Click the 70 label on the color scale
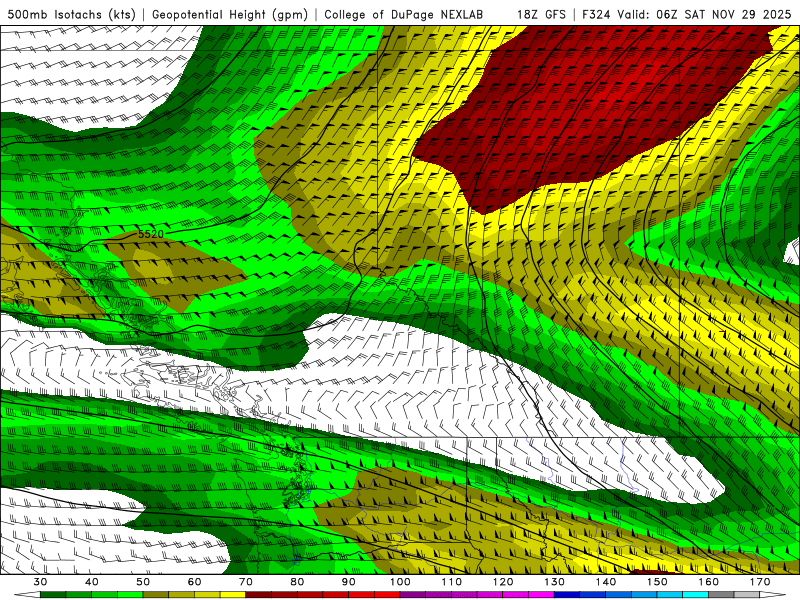This screenshot has width=800, height=600. [x=246, y=582]
